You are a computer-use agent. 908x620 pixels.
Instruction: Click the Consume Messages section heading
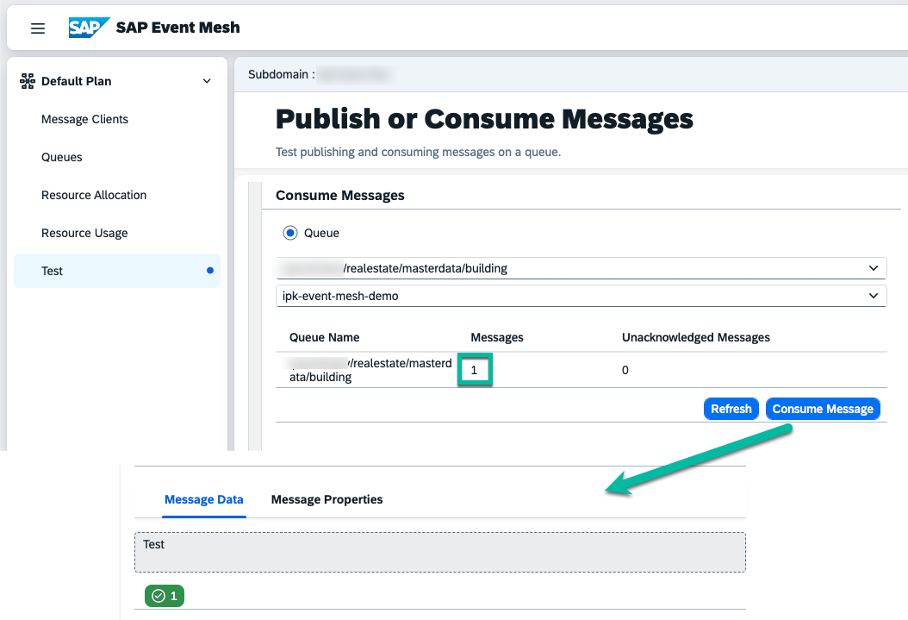[340, 196]
